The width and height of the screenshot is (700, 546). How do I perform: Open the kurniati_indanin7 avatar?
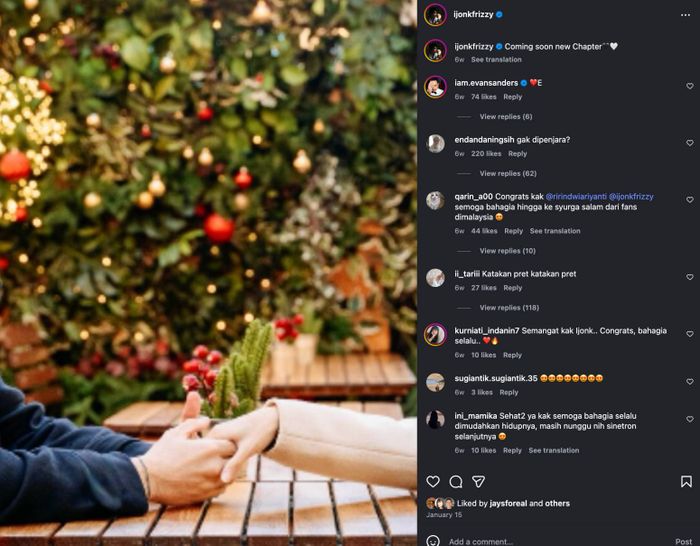click(x=435, y=334)
